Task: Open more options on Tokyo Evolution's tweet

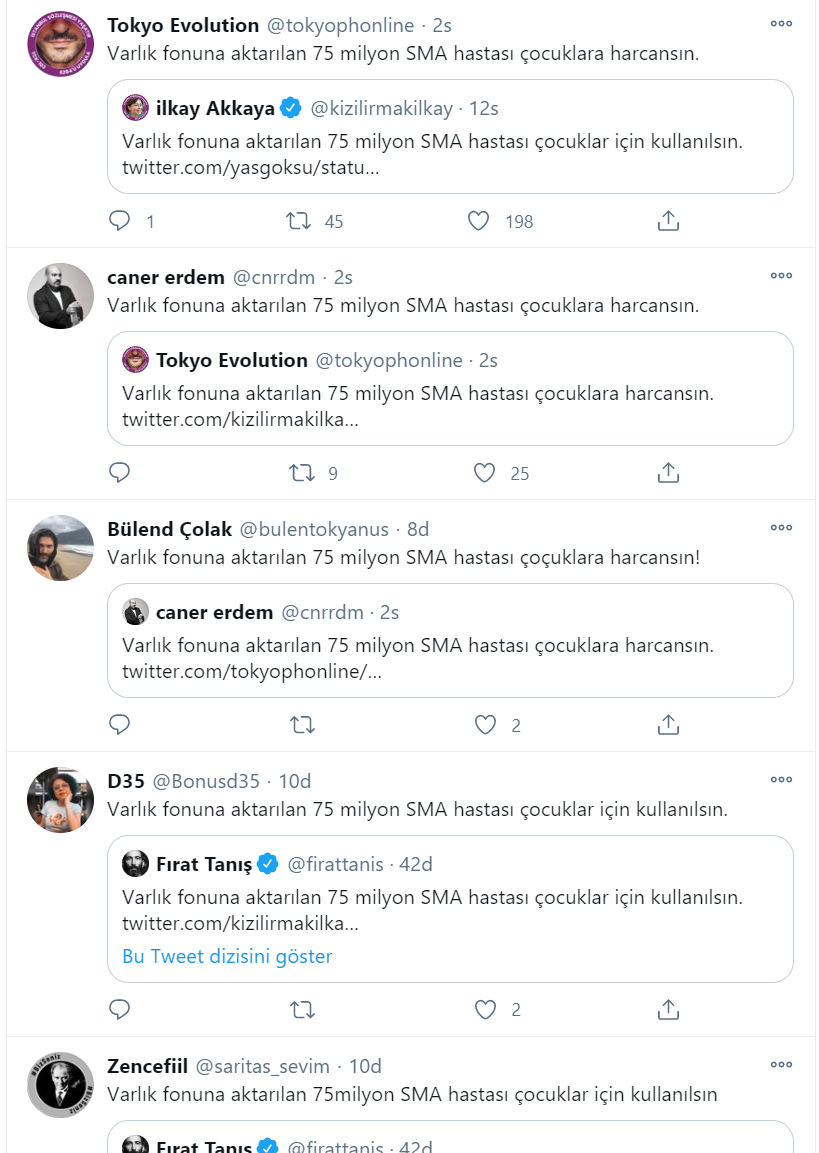Action: coord(781,24)
